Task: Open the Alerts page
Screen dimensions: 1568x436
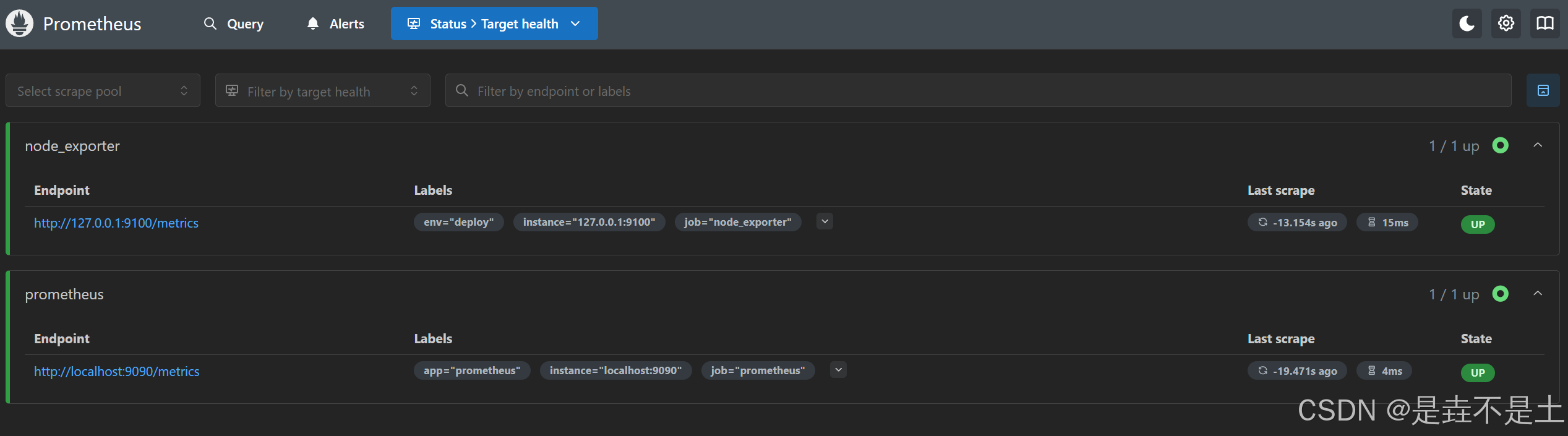Action: pos(336,24)
